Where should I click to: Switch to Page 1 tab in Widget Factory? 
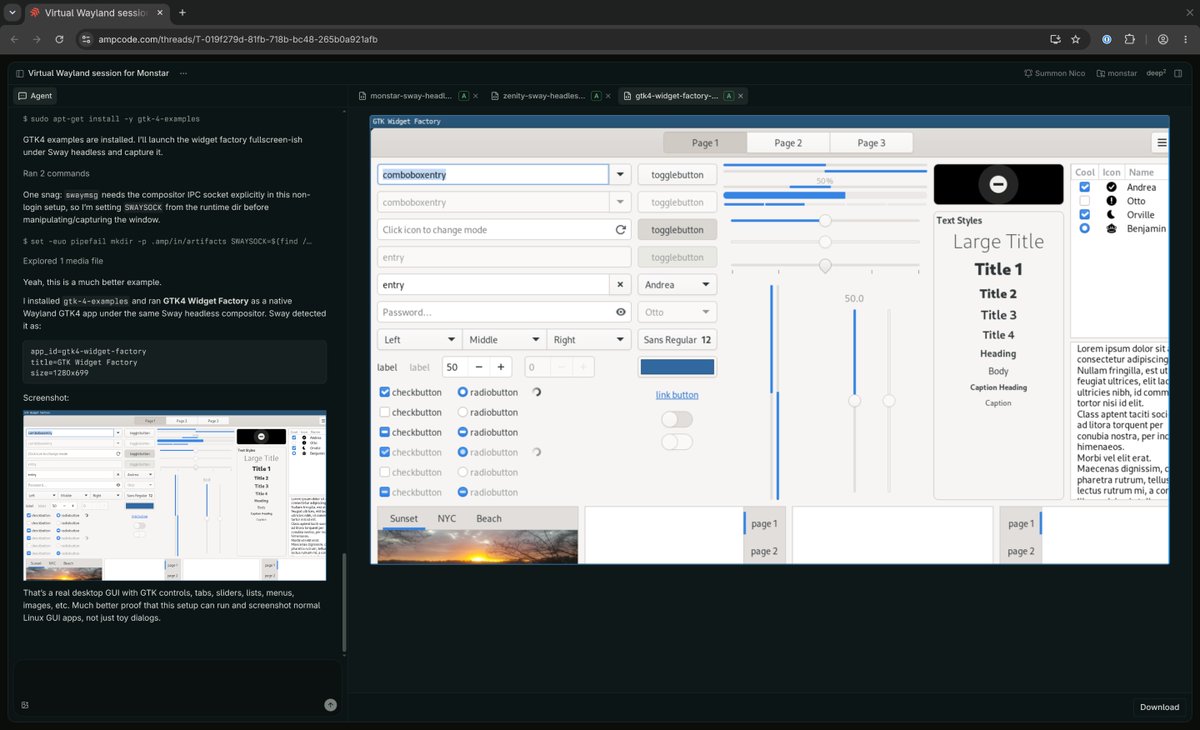(x=704, y=143)
